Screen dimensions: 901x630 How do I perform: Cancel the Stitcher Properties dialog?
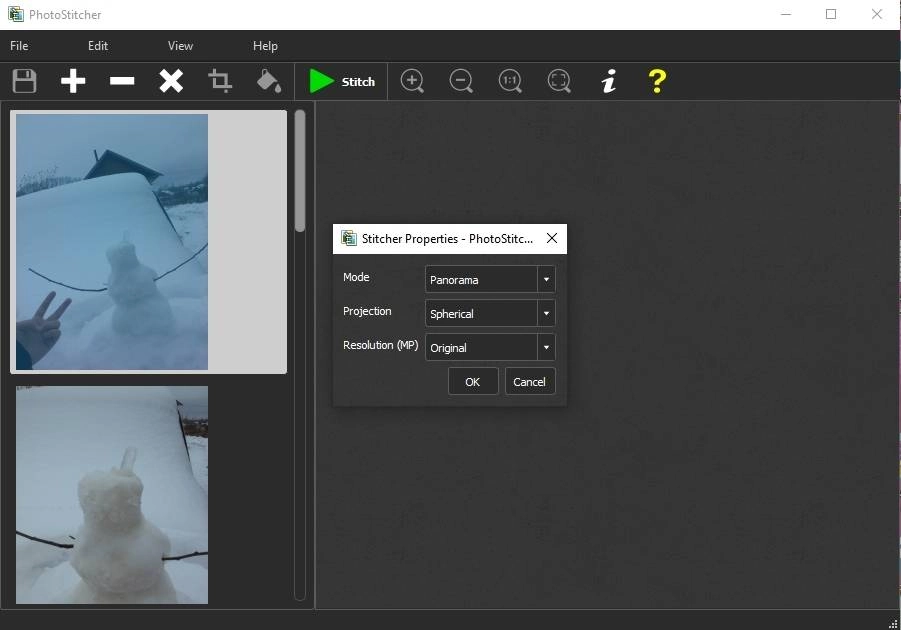(530, 382)
